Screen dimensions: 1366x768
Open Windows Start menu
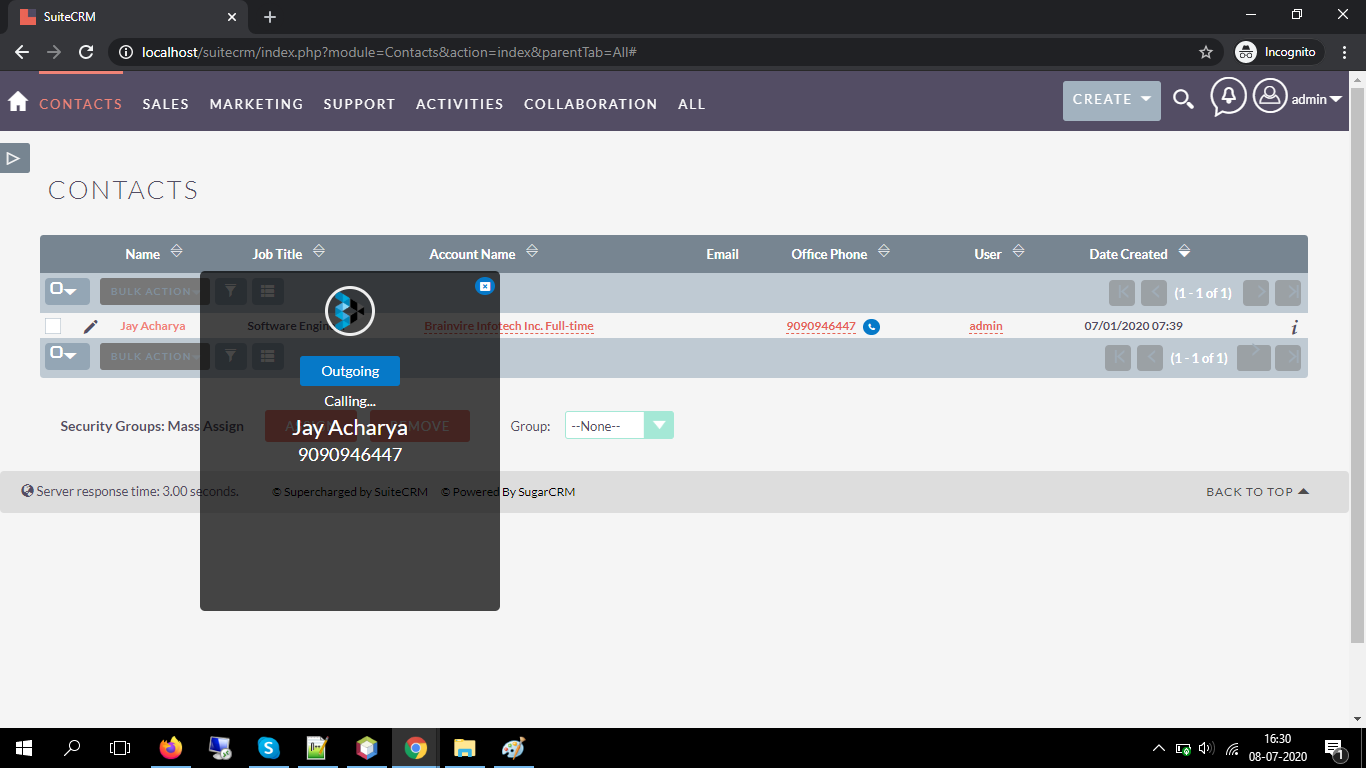point(24,748)
